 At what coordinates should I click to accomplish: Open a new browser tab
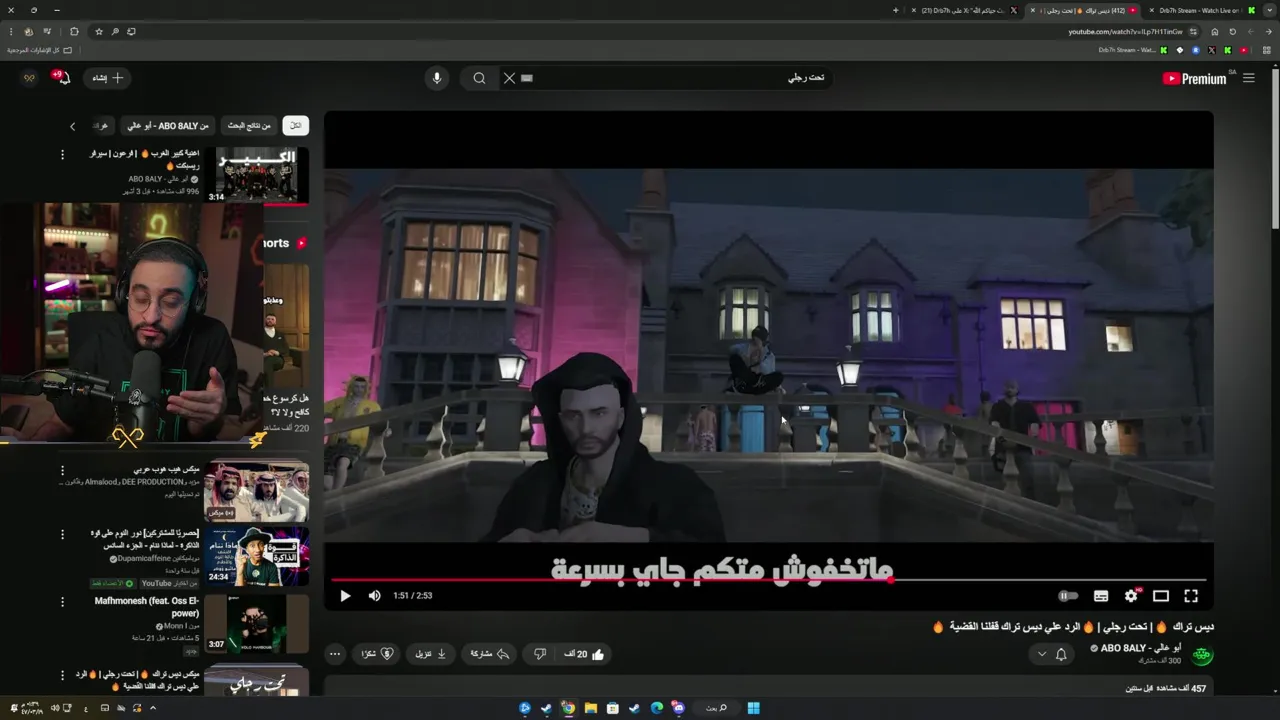[x=896, y=10]
